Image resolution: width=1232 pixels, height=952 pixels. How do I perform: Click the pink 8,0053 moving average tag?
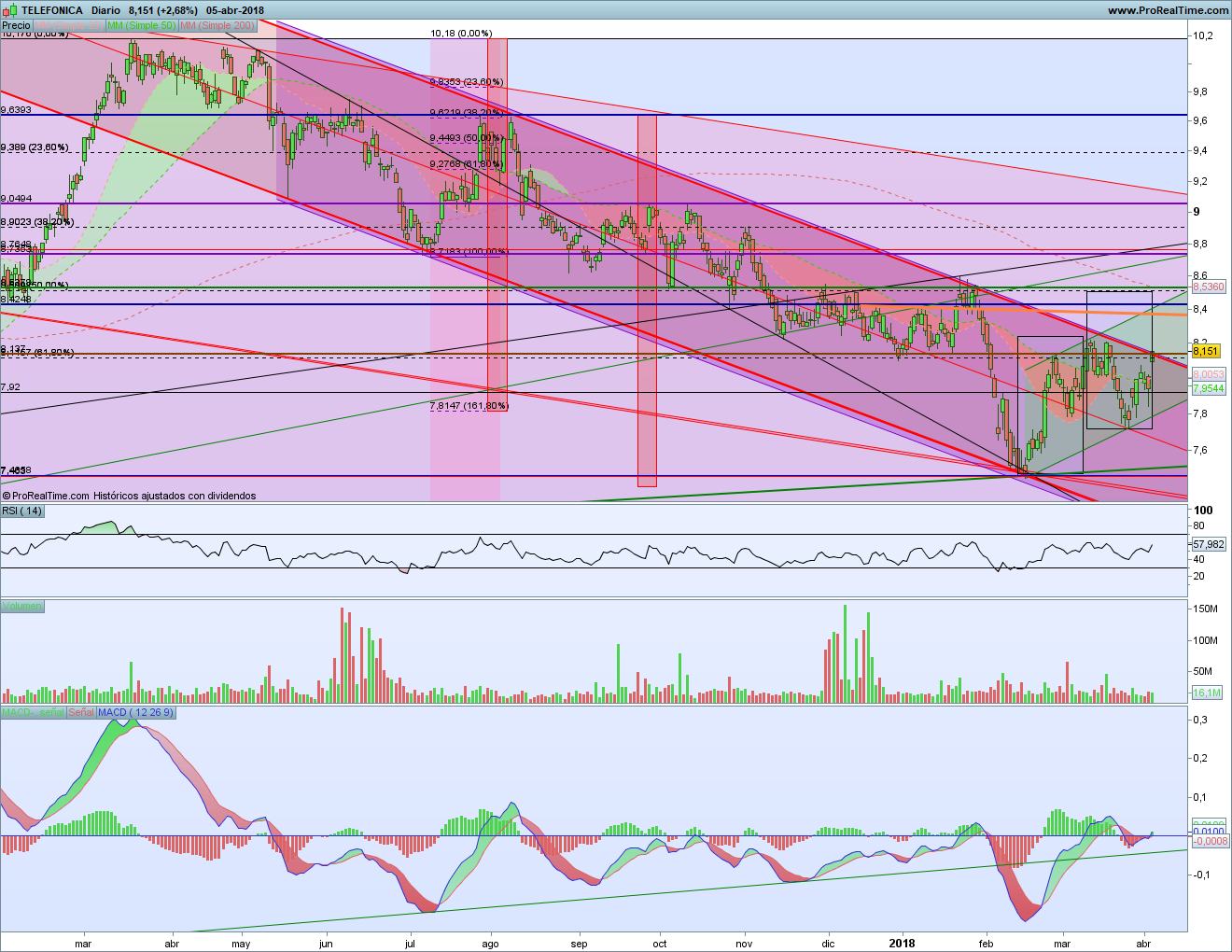click(x=1208, y=374)
